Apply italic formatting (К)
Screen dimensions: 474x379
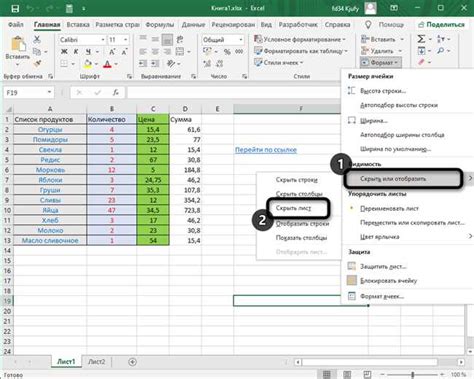76,52
